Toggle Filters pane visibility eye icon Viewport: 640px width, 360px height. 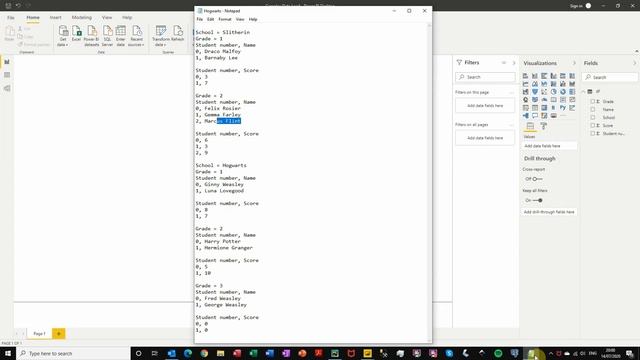click(x=504, y=63)
